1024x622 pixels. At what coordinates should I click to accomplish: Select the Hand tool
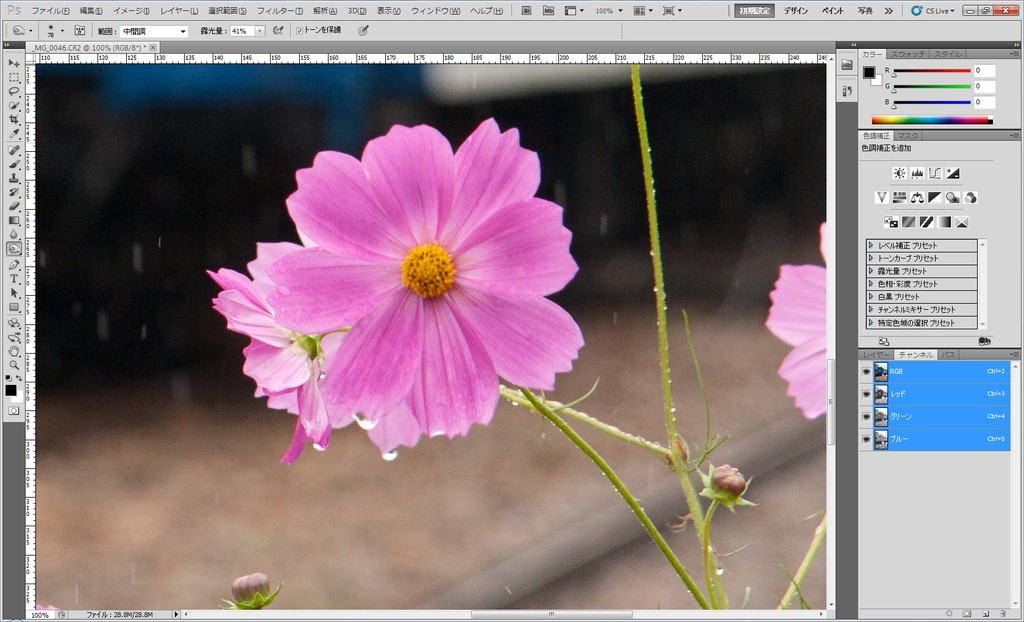pos(14,352)
